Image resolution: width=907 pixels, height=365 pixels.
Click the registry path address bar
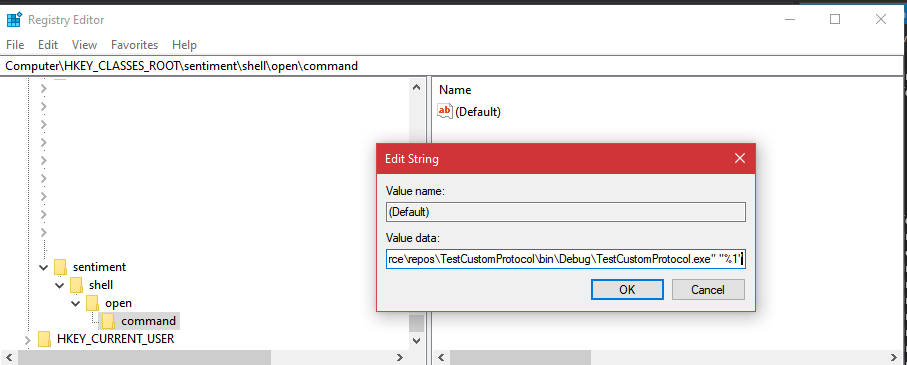click(451, 66)
